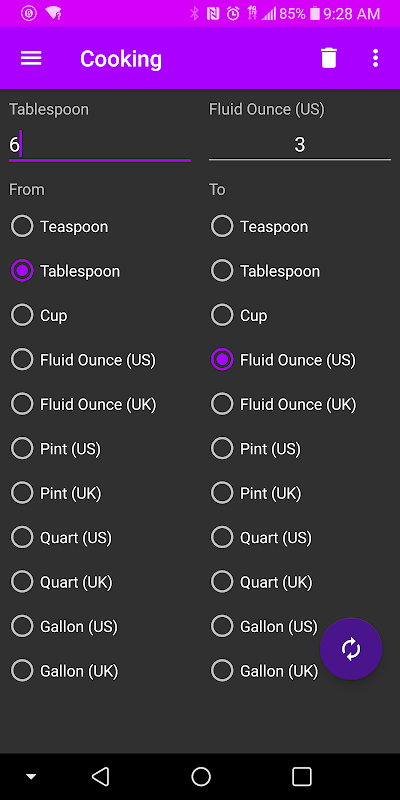Select Quart (UK) in To column
This screenshot has height=800, width=400.
click(262, 582)
